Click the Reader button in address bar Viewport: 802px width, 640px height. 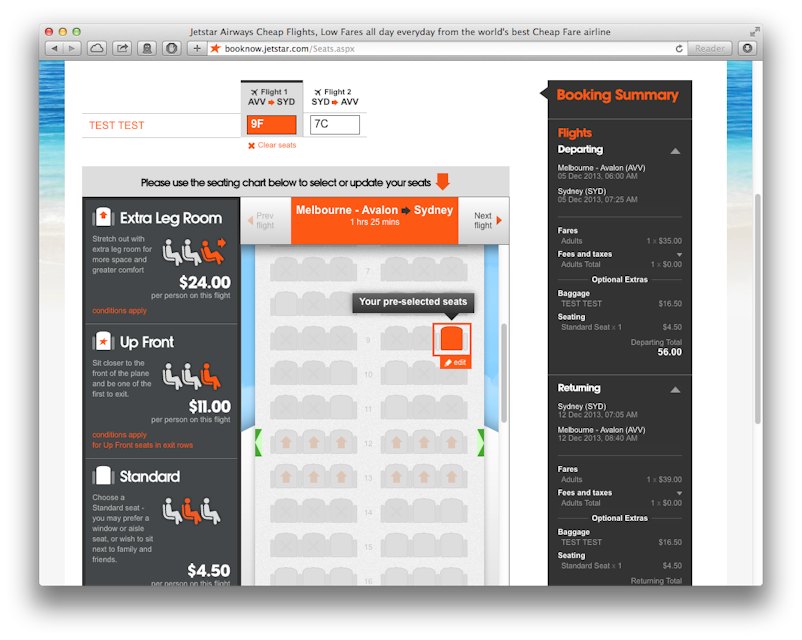(x=709, y=49)
